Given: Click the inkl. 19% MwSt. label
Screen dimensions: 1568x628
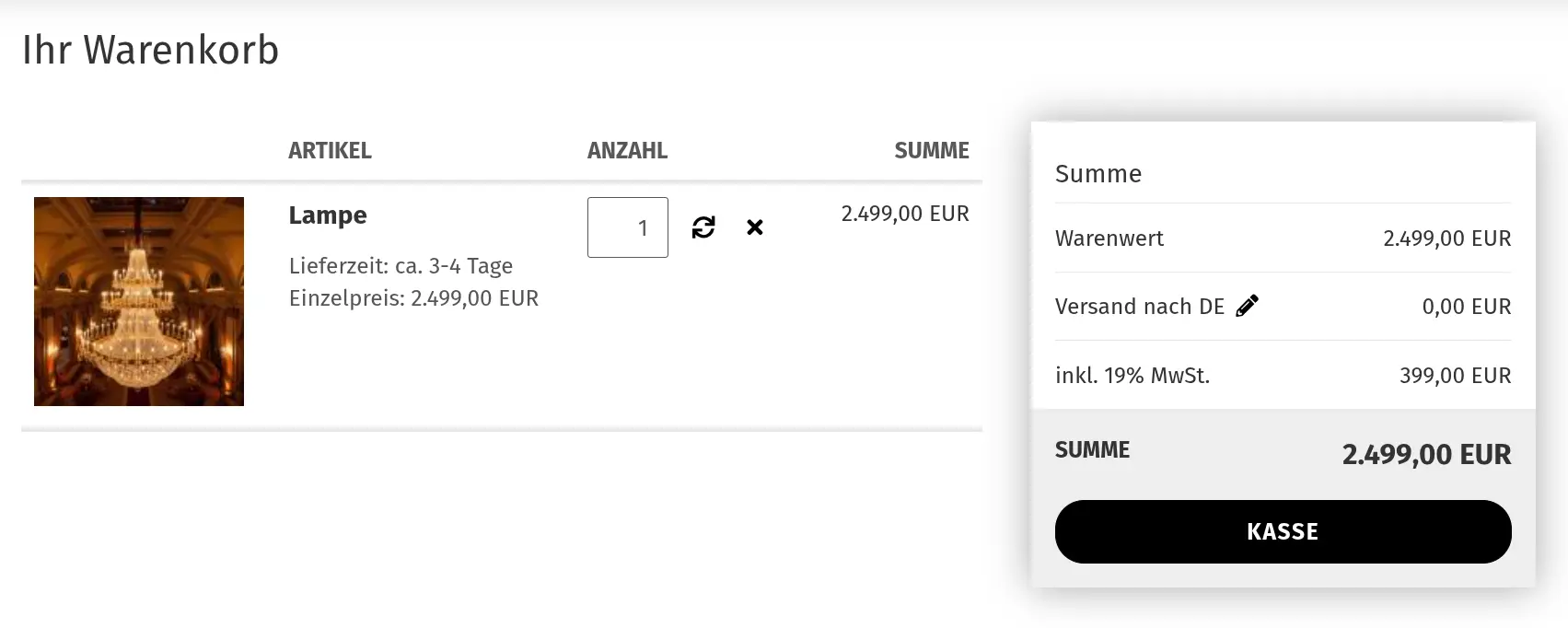Looking at the screenshot, I should (1132, 376).
